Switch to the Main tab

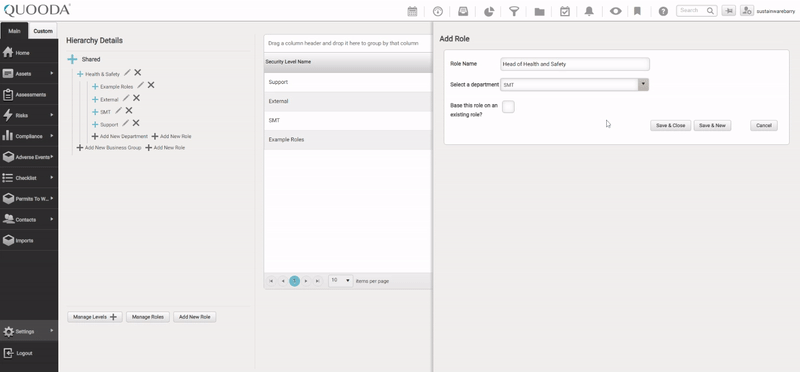coord(14,31)
